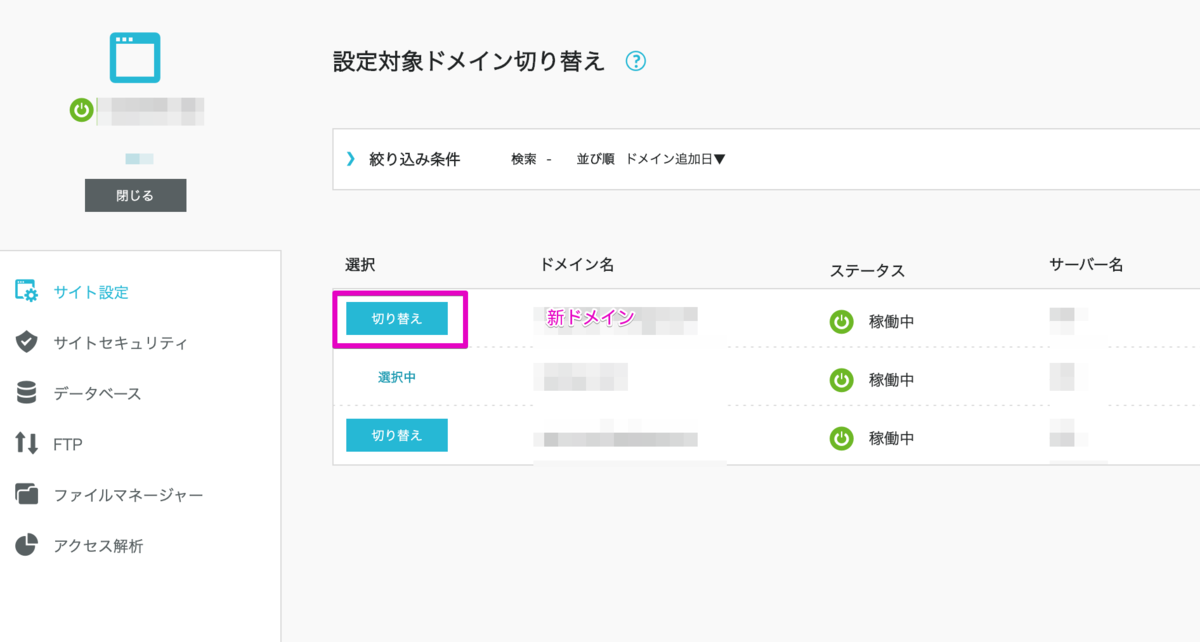Screen dimensions: 1200x642
Task: Click the サイトセキュリティ shield icon
Action: (x=27, y=342)
